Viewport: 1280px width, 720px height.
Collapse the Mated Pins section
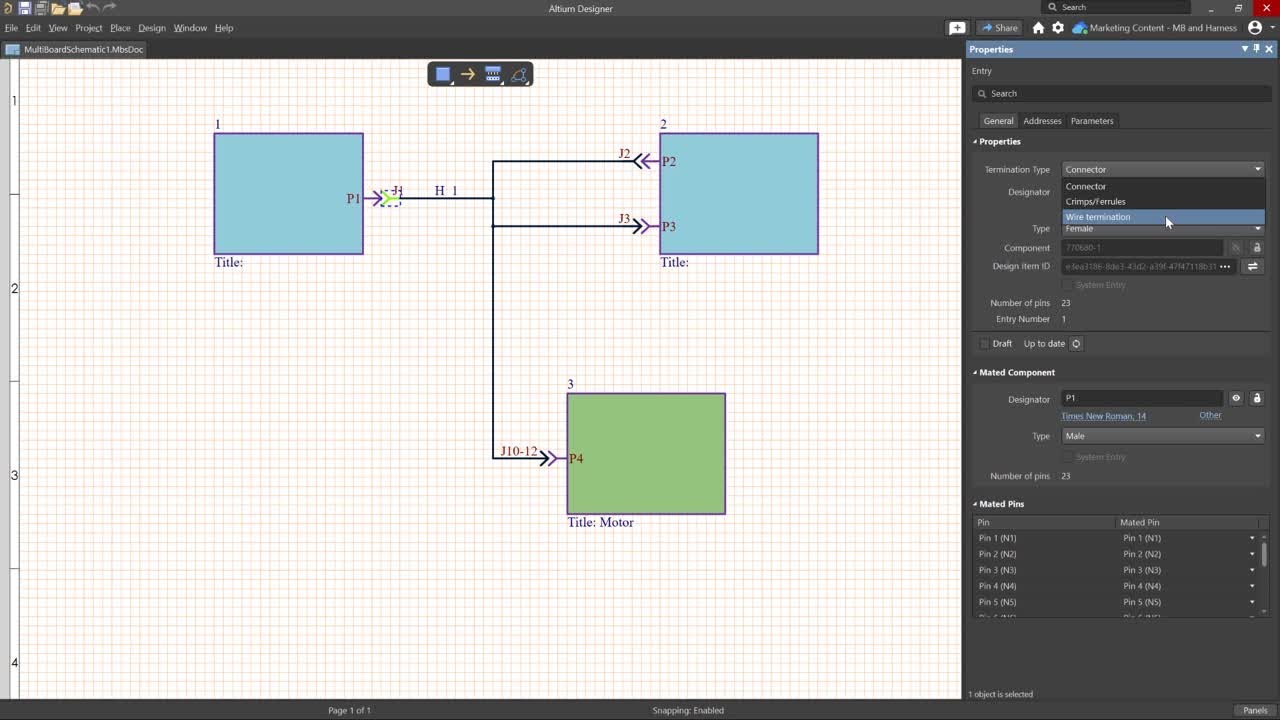(975, 504)
